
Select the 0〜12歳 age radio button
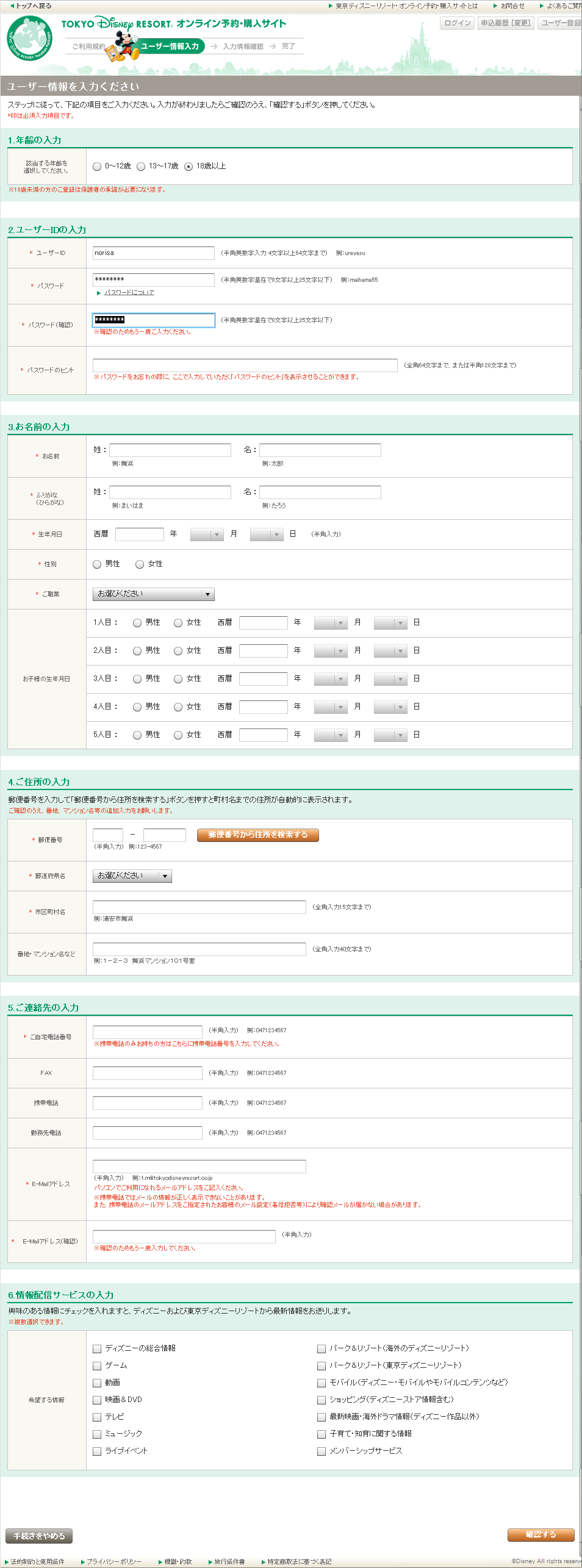pyautogui.click(x=97, y=167)
